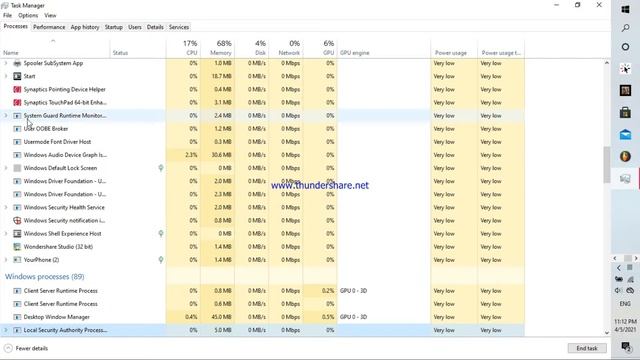Open the File menu
The width and height of the screenshot is (640, 360).
click(7, 16)
